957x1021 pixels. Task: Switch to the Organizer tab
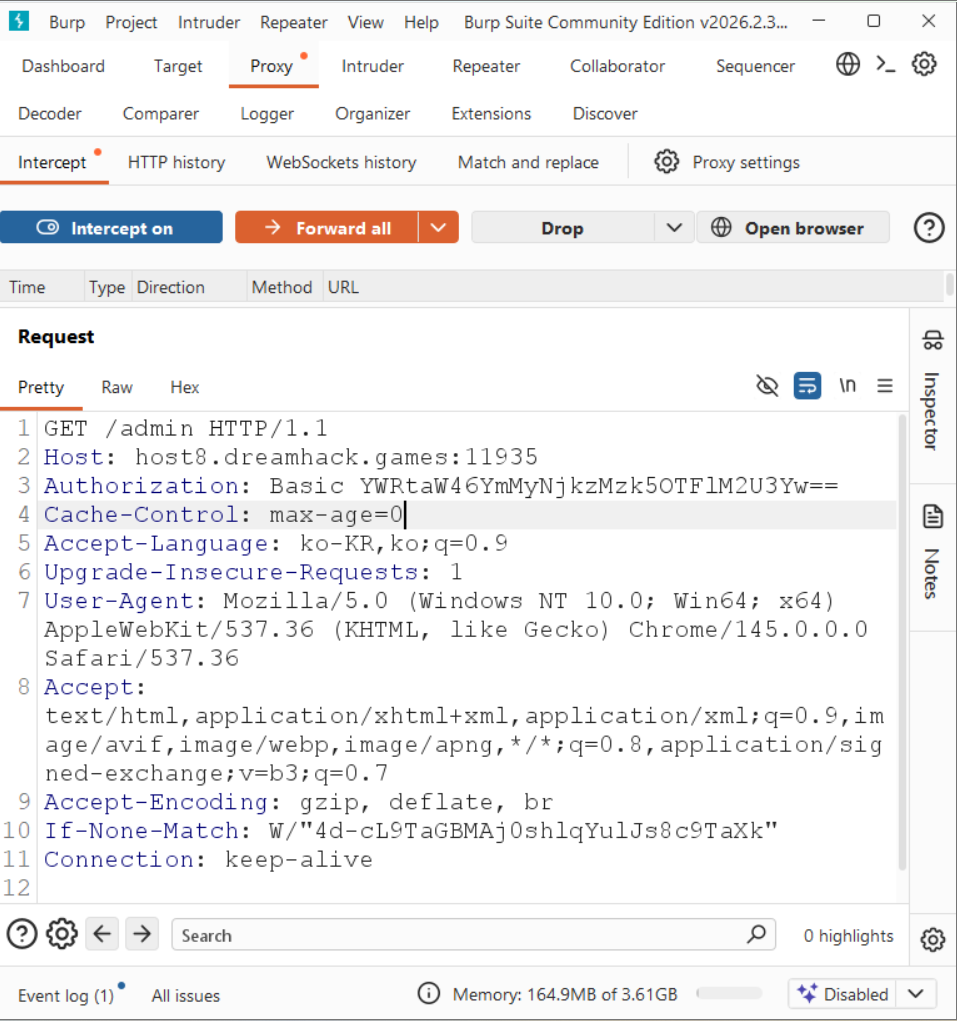tap(372, 113)
